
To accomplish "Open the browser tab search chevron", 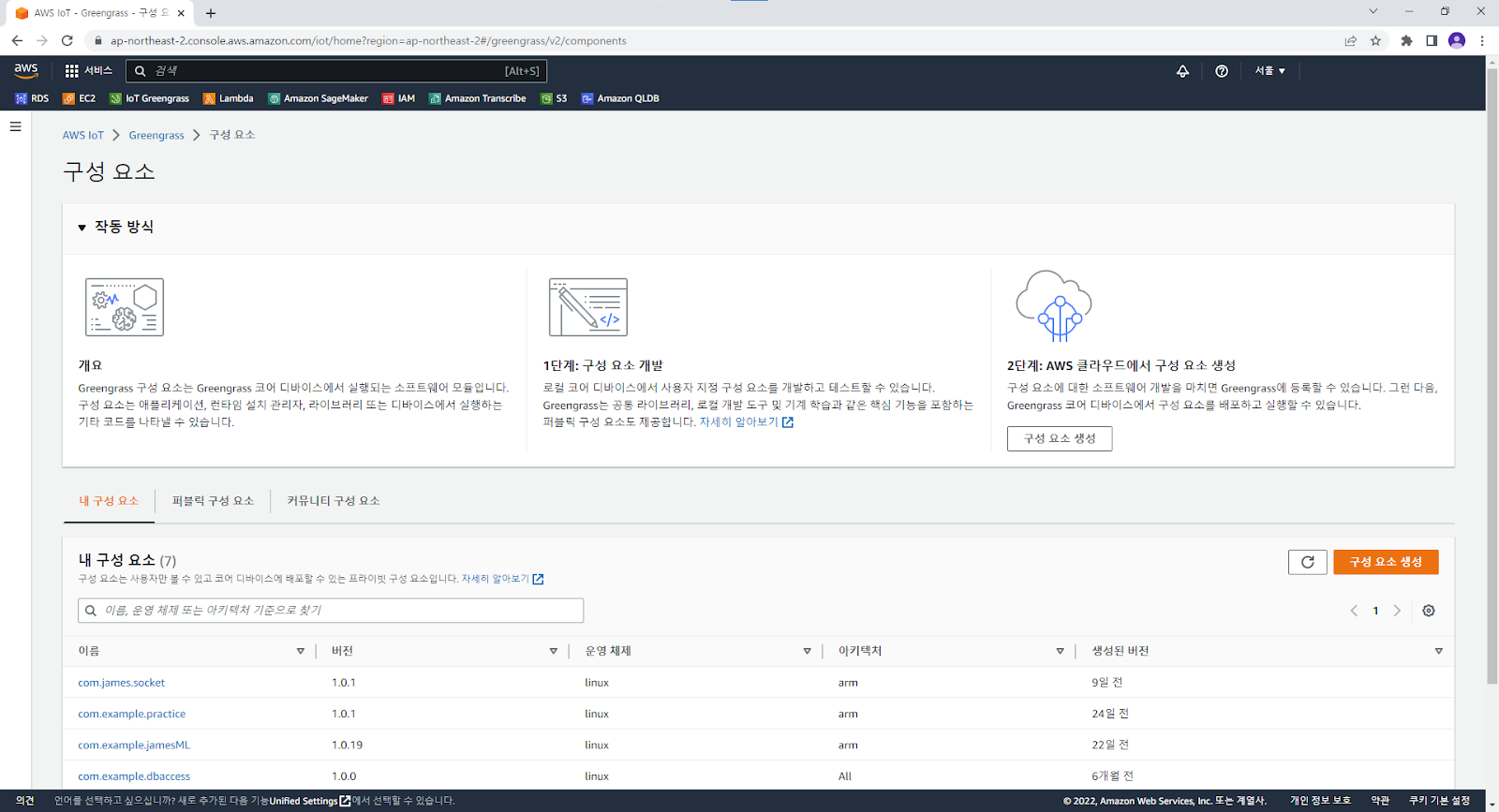I will point(1373,12).
